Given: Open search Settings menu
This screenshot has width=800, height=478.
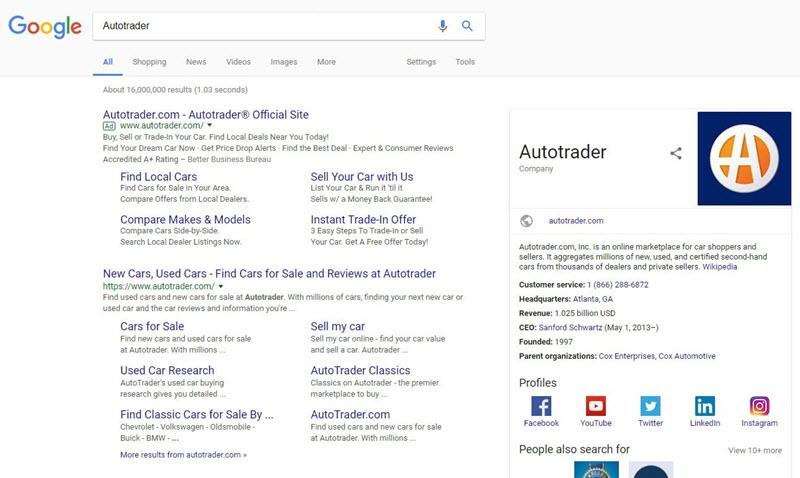Looking at the screenshot, I should tap(421, 62).
